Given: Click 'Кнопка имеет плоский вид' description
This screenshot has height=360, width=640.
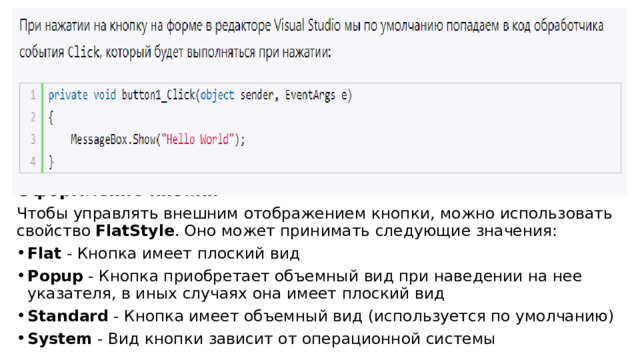Looking at the screenshot, I should click(188, 253).
